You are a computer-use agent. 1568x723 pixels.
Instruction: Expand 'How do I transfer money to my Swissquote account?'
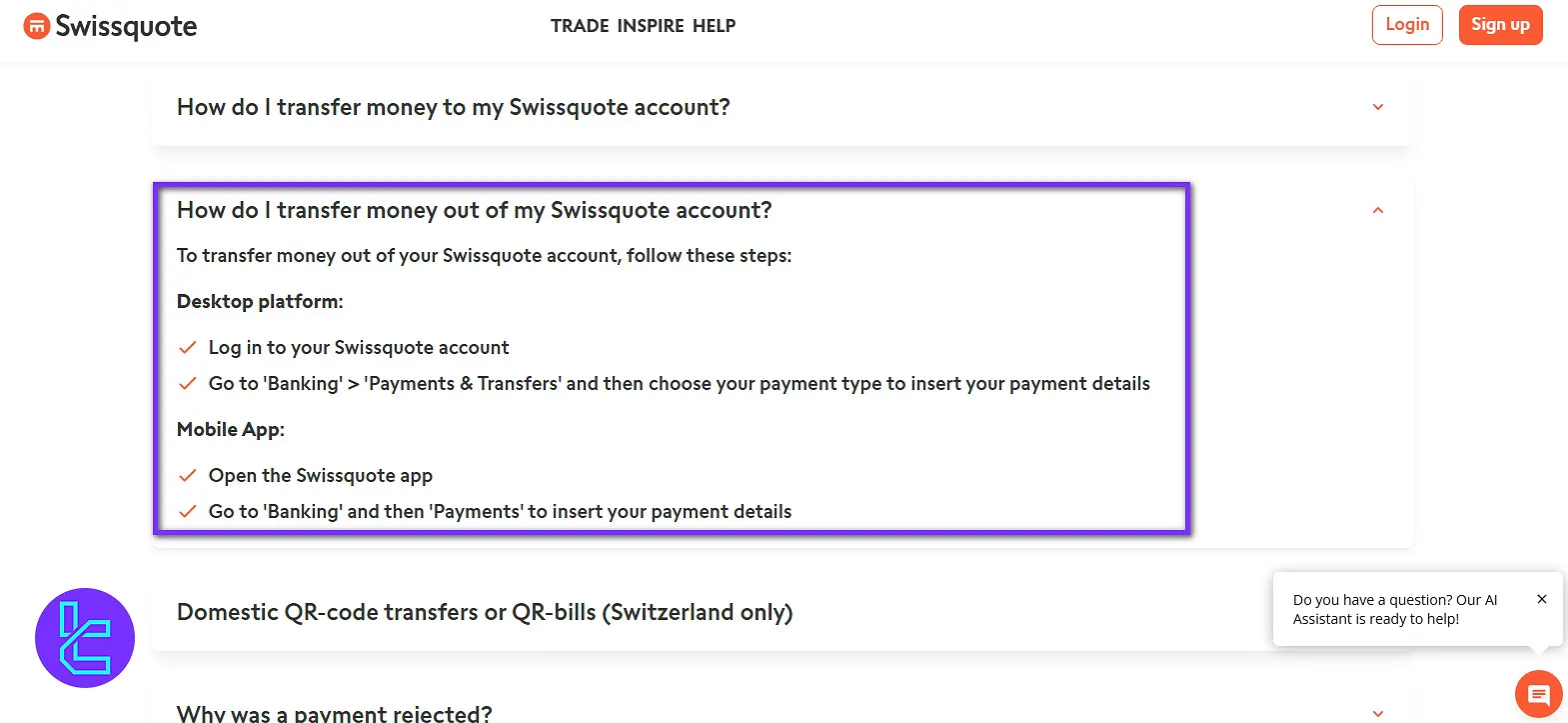(1377, 106)
